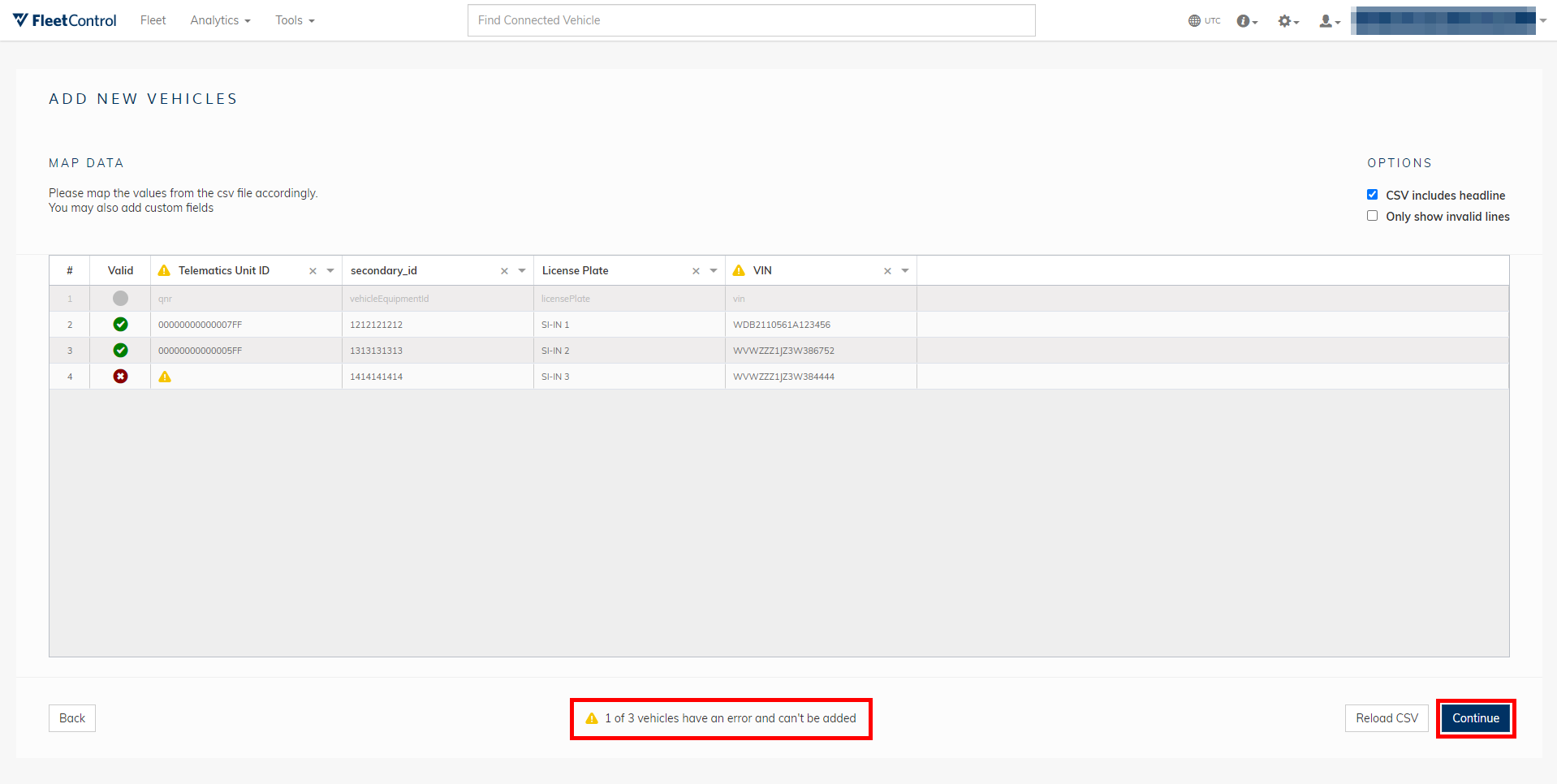Clear the secondary_id column mapping
Image resolution: width=1557 pixels, height=784 pixels.
(504, 271)
